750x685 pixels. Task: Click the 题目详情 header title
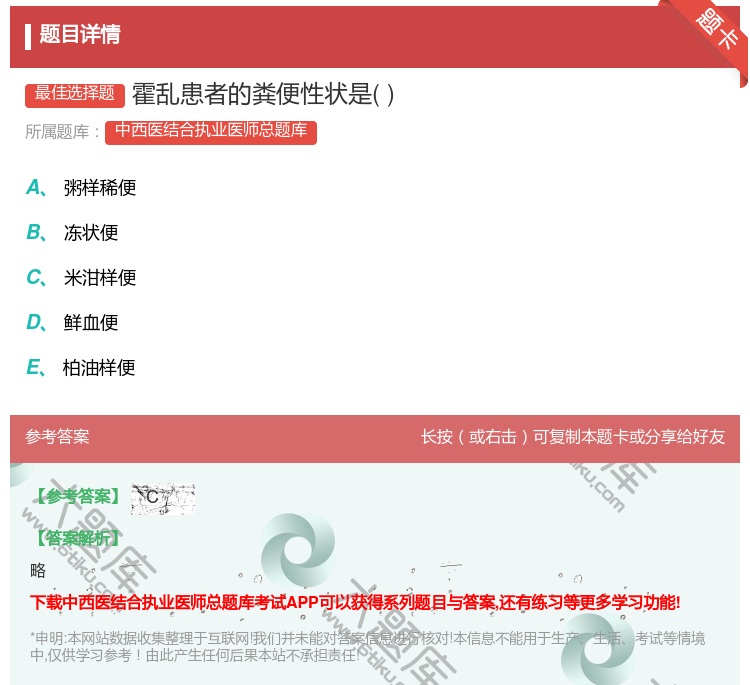pos(80,35)
